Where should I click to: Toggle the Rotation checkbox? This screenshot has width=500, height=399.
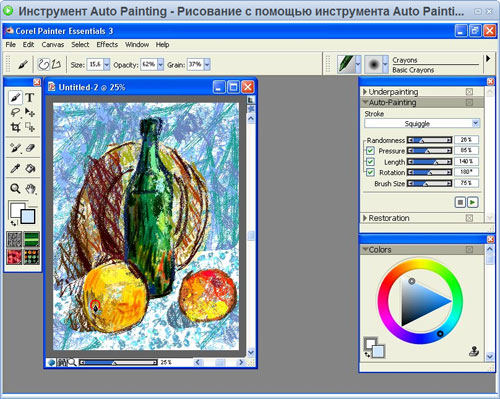(370, 172)
